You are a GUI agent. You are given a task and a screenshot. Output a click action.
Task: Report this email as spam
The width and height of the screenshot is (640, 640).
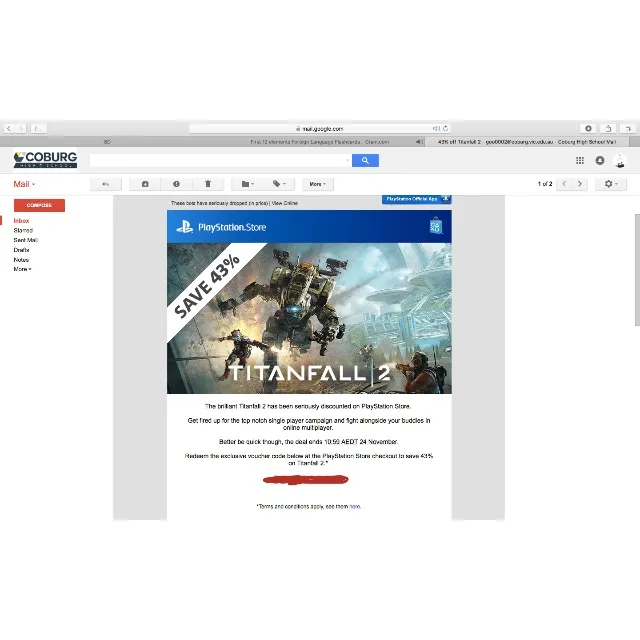[176, 184]
